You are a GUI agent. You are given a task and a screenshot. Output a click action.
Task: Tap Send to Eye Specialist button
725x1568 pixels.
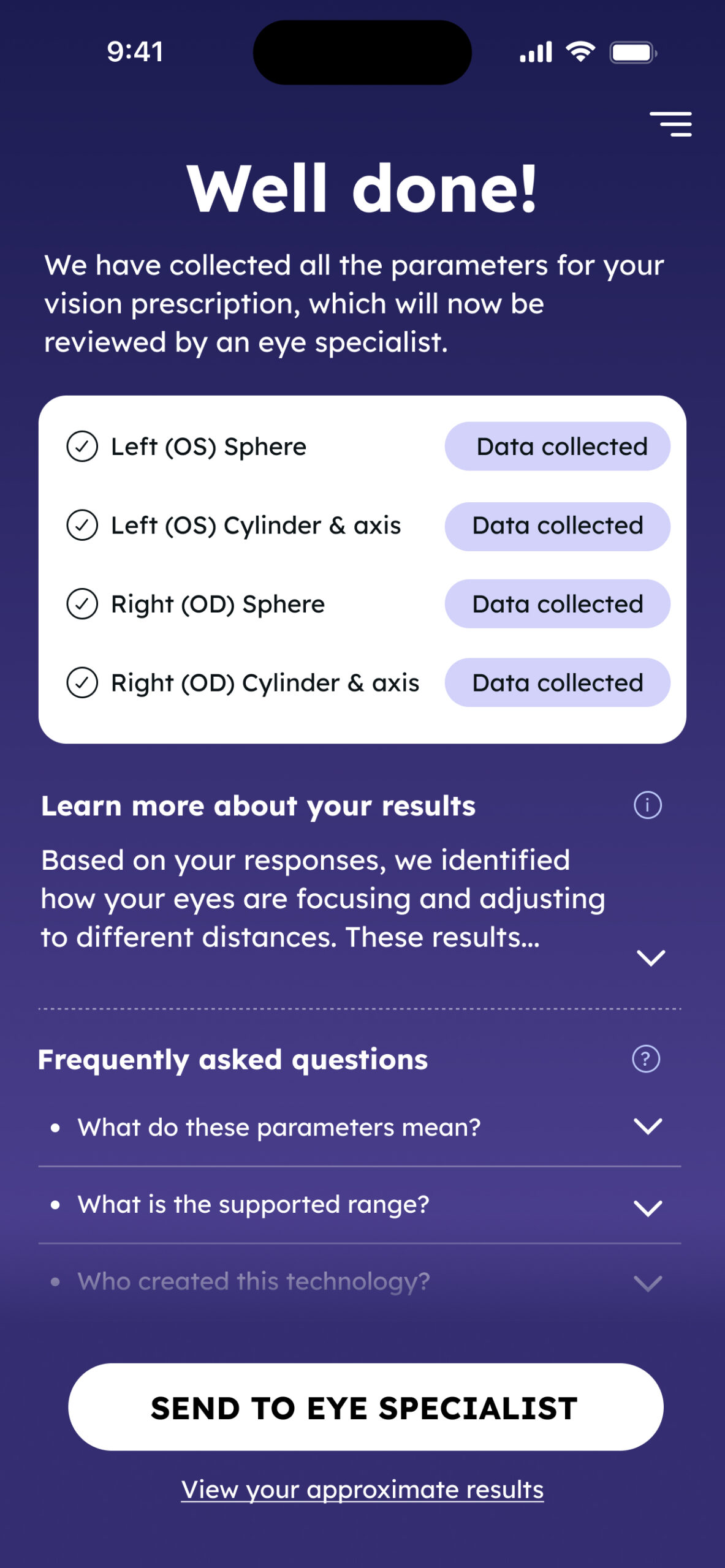[x=365, y=1407]
